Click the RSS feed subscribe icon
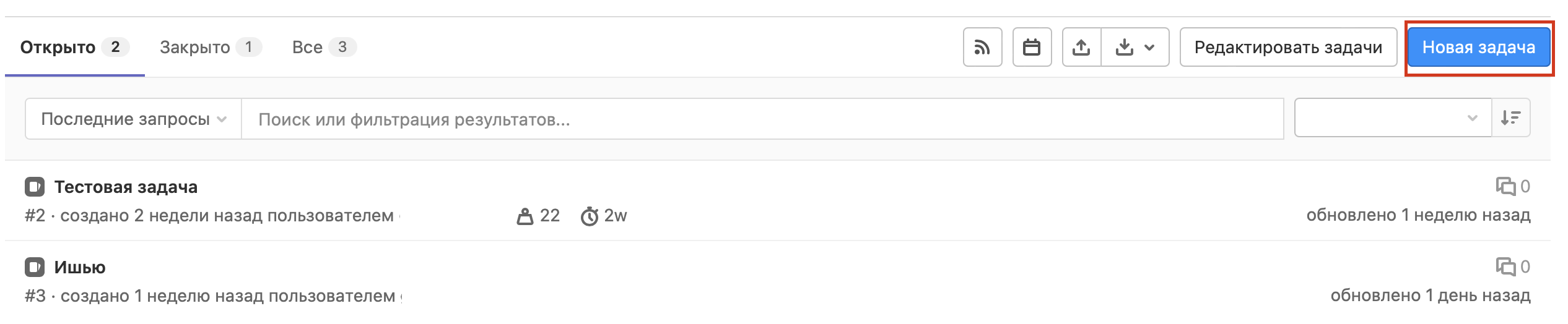This screenshot has width=1568, height=324. (982, 47)
